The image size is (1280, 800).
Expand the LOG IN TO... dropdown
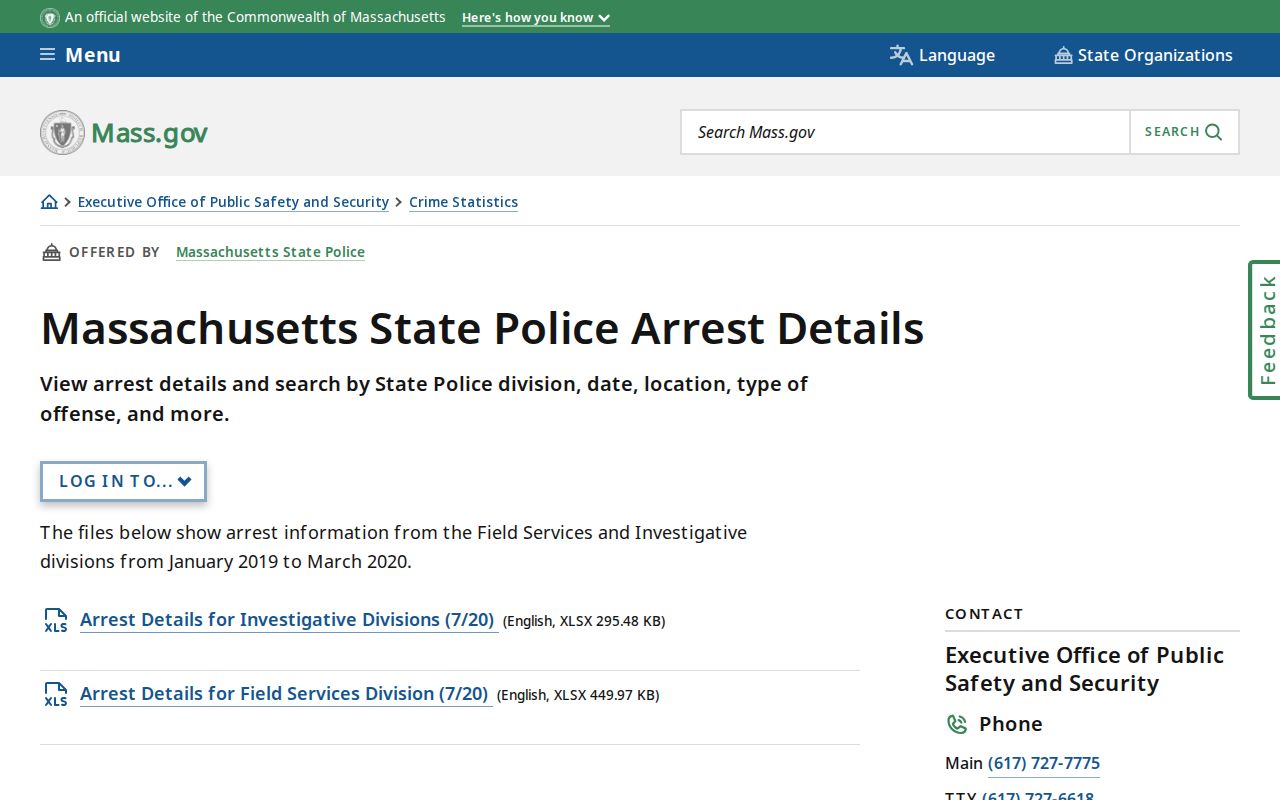point(124,481)
